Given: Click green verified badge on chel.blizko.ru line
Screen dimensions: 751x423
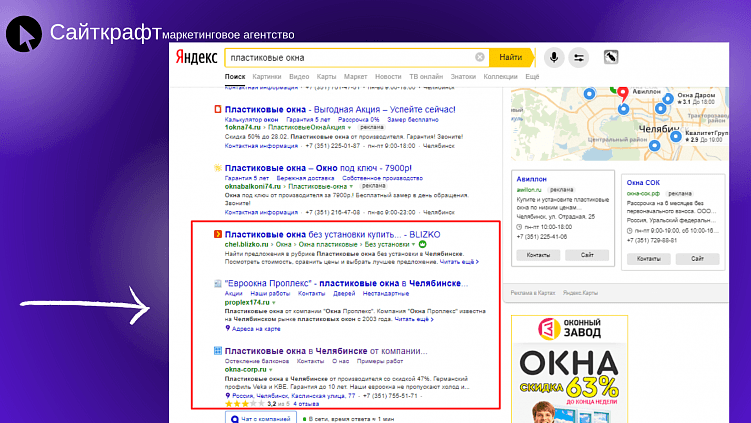Looking at the screenshot, I should coord(422,244).
